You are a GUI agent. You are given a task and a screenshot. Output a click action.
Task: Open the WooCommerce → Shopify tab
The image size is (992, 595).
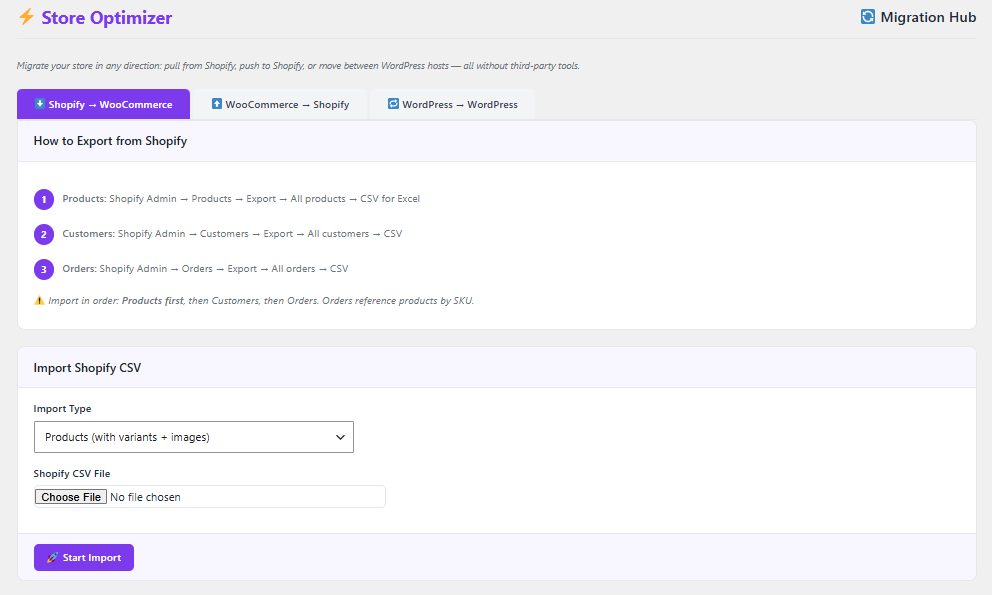coord(280,104)
